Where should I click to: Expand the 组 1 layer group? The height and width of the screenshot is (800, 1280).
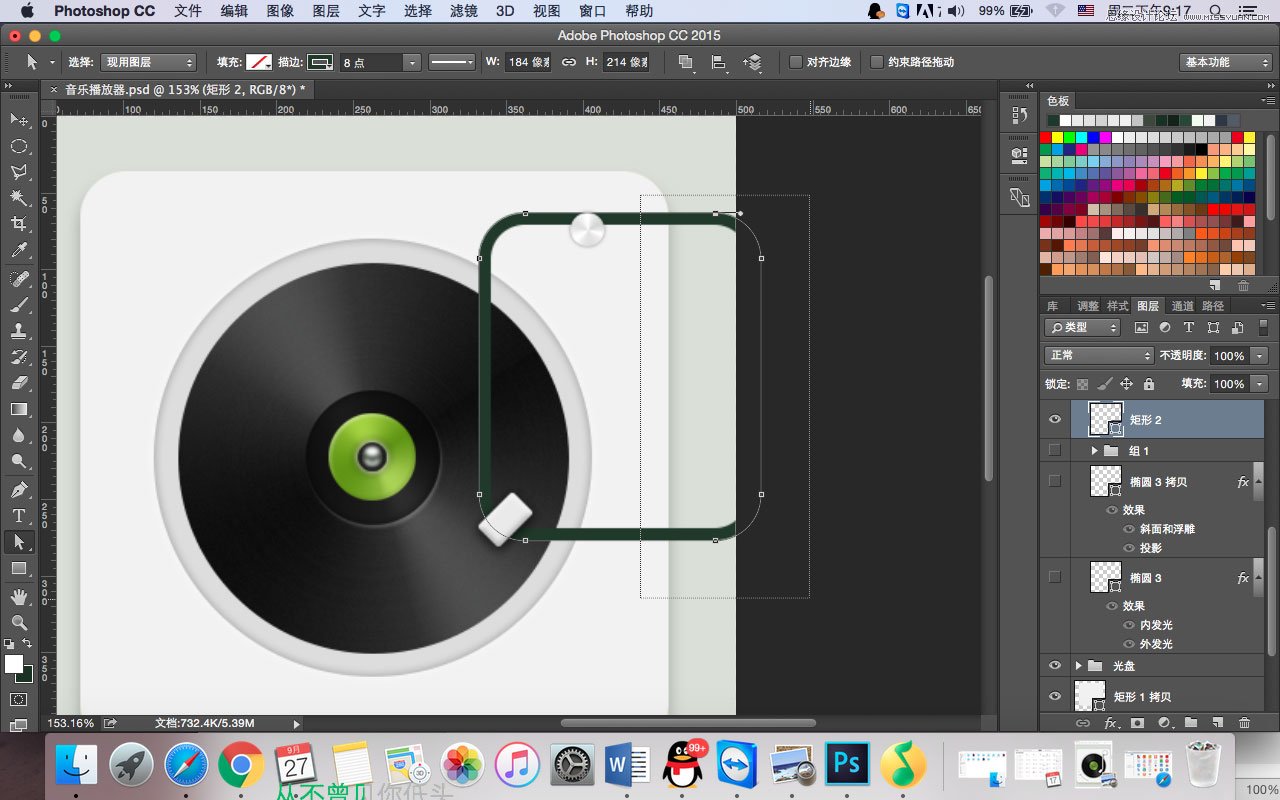(x=1095, y=451)
